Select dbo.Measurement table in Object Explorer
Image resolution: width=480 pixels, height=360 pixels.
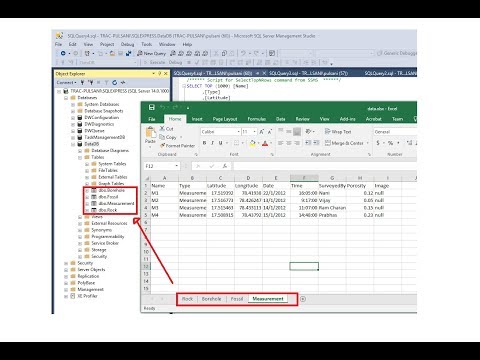click(x=116, y=203)
